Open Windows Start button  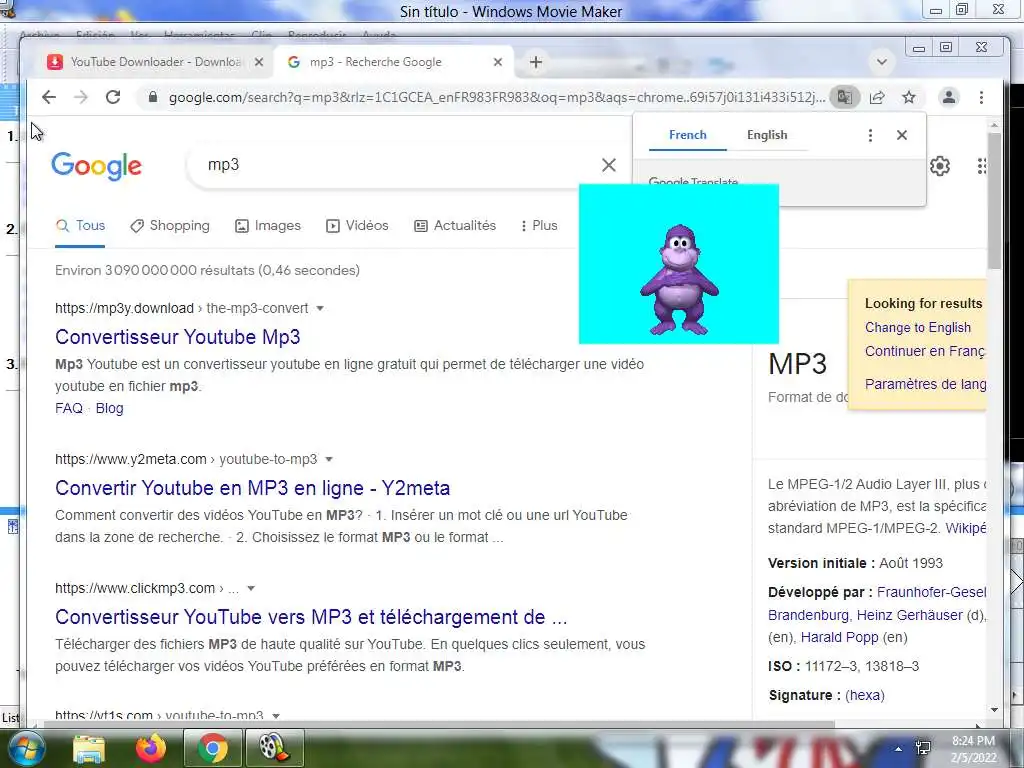[x=25, y=748]
